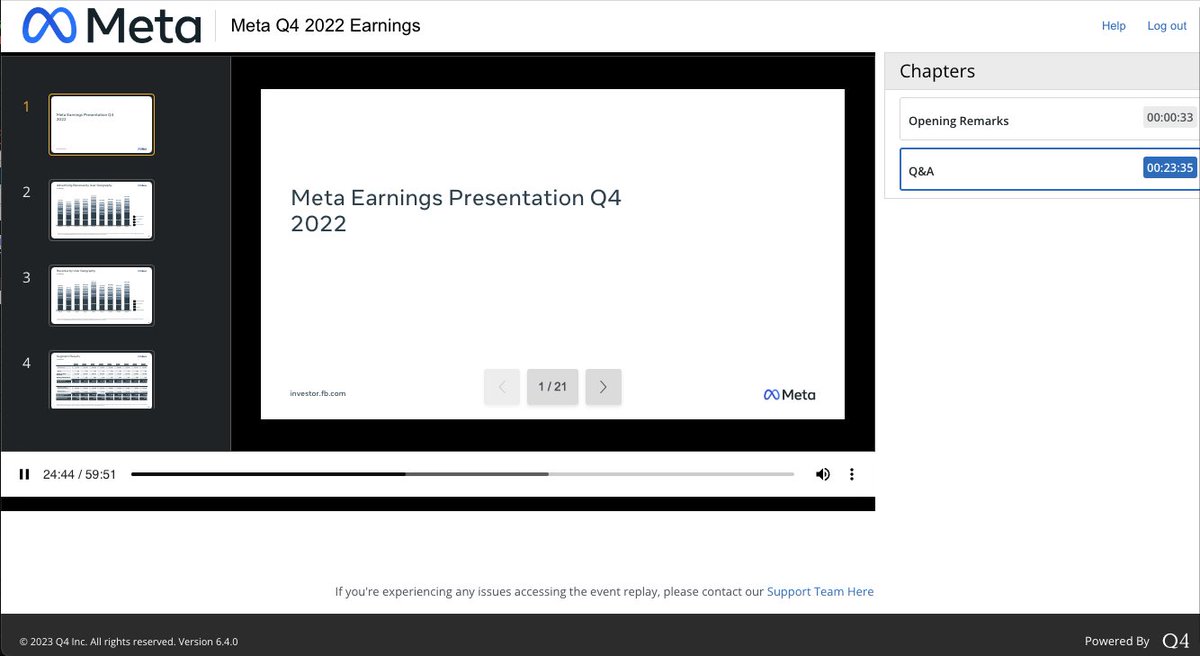1200x656 pixels.
Task: Click the Meta logo in header
Action: (111, 26)
